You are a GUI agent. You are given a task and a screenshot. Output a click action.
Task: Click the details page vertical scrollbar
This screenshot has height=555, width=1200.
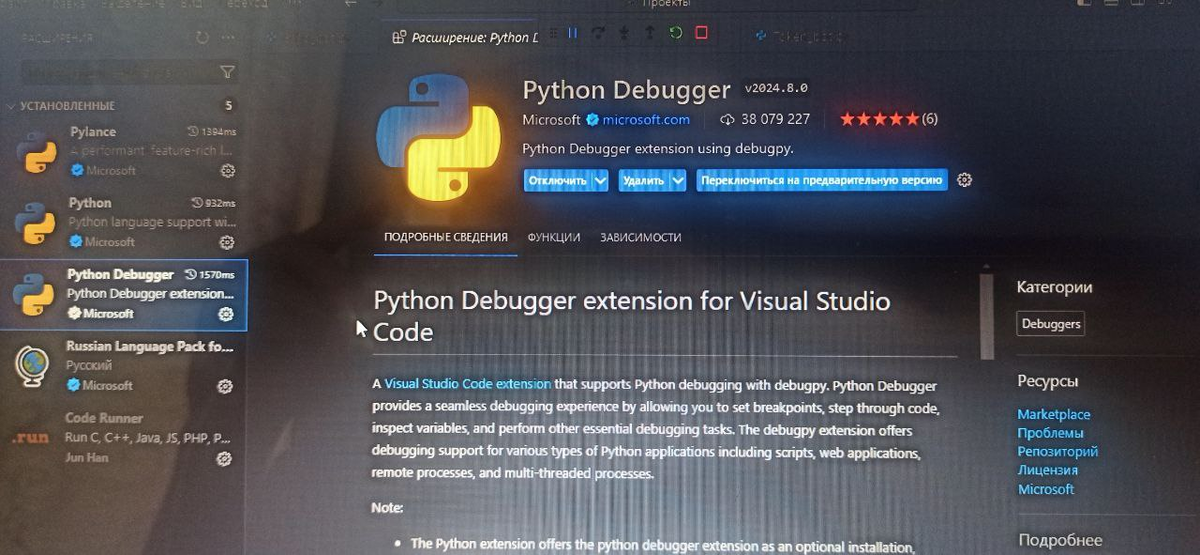pos(987,316)
